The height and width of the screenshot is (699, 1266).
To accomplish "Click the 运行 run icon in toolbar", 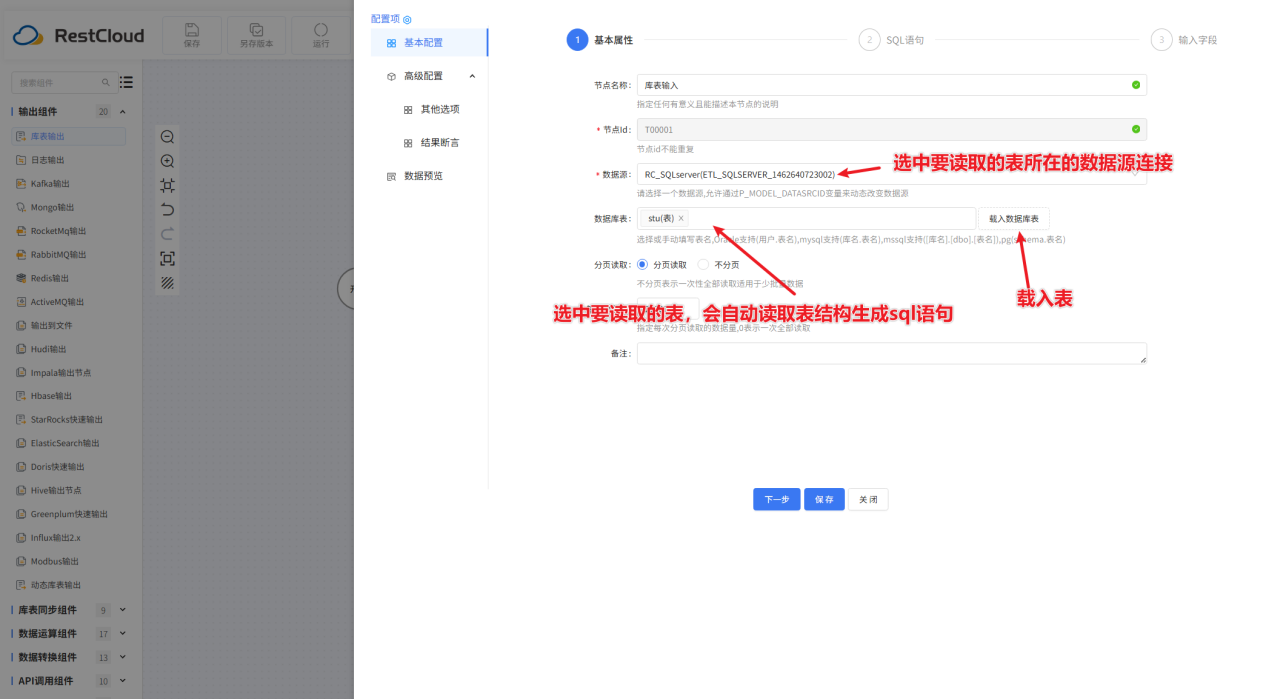I will (321, 30).
